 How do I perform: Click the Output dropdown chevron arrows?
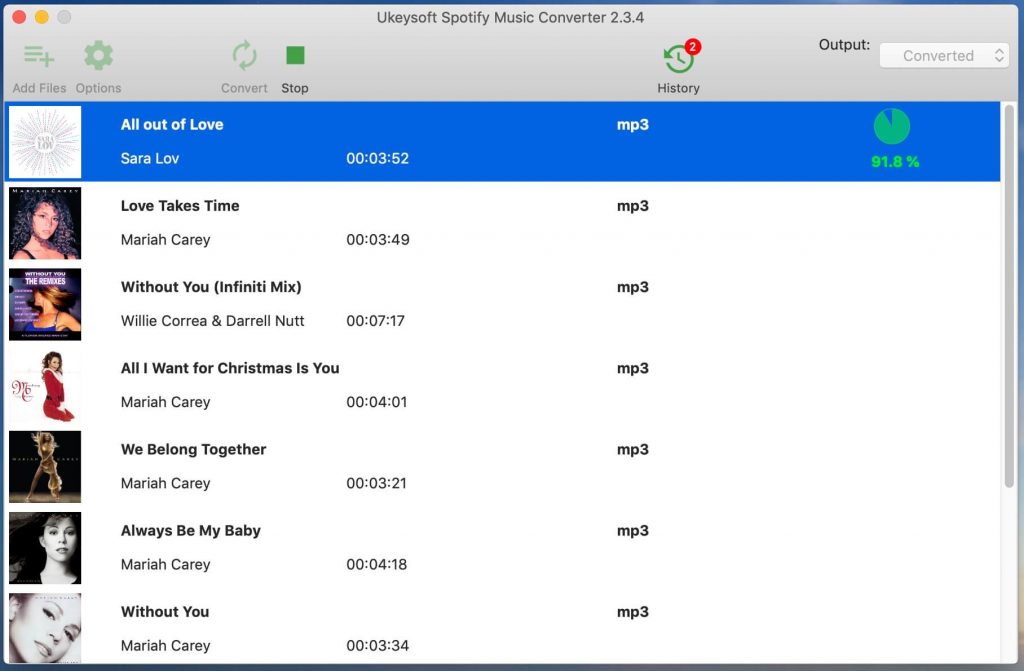tap(999, 55)
